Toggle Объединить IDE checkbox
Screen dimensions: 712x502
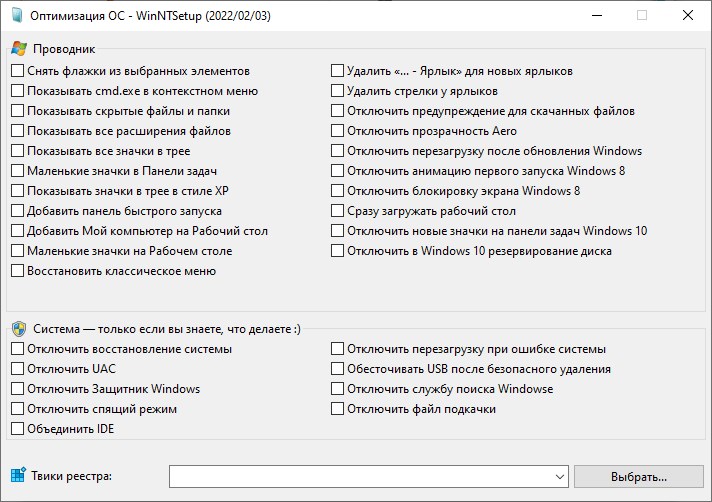coord(18,429)
